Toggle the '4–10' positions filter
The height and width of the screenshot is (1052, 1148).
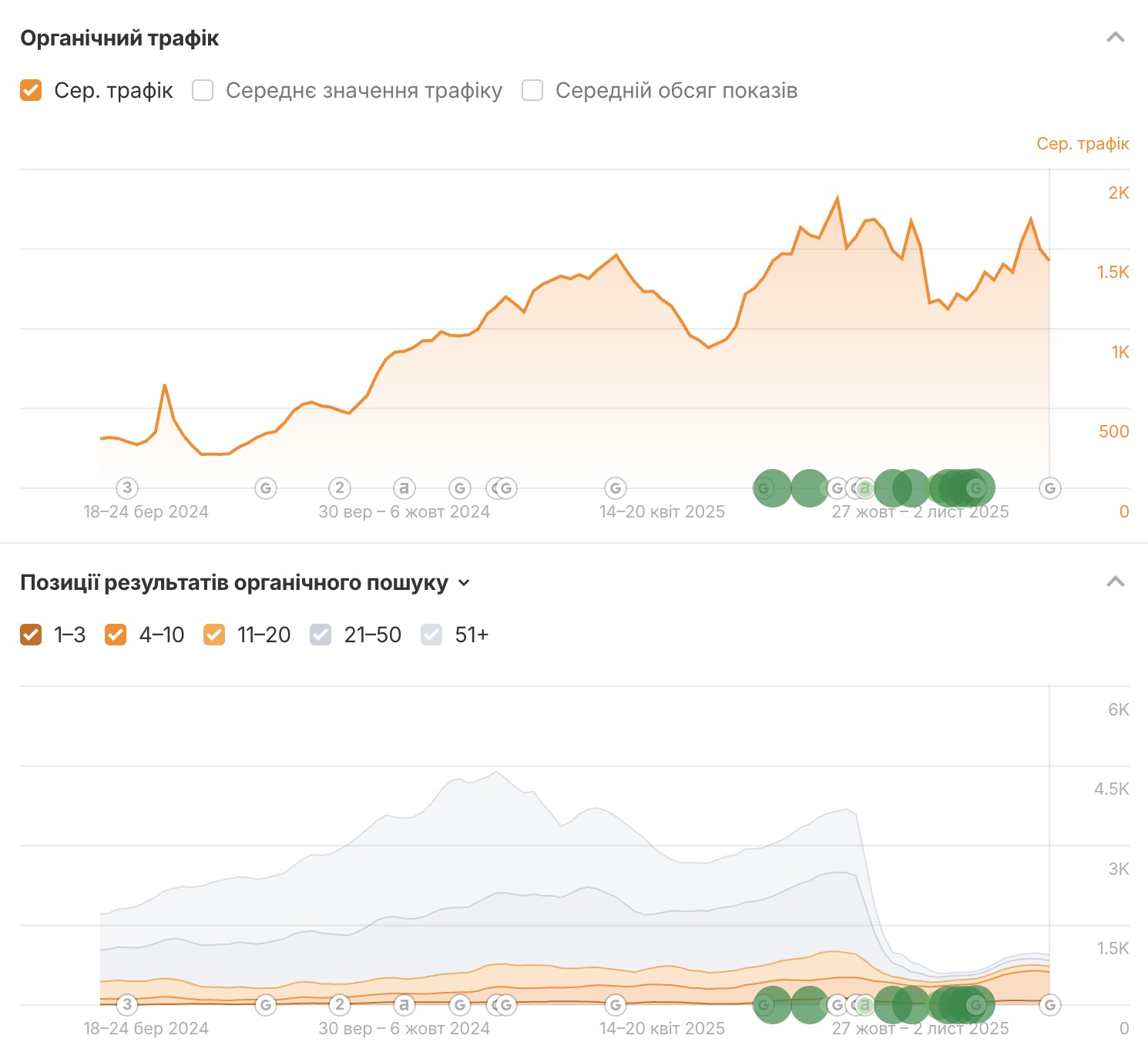point(116,635)
